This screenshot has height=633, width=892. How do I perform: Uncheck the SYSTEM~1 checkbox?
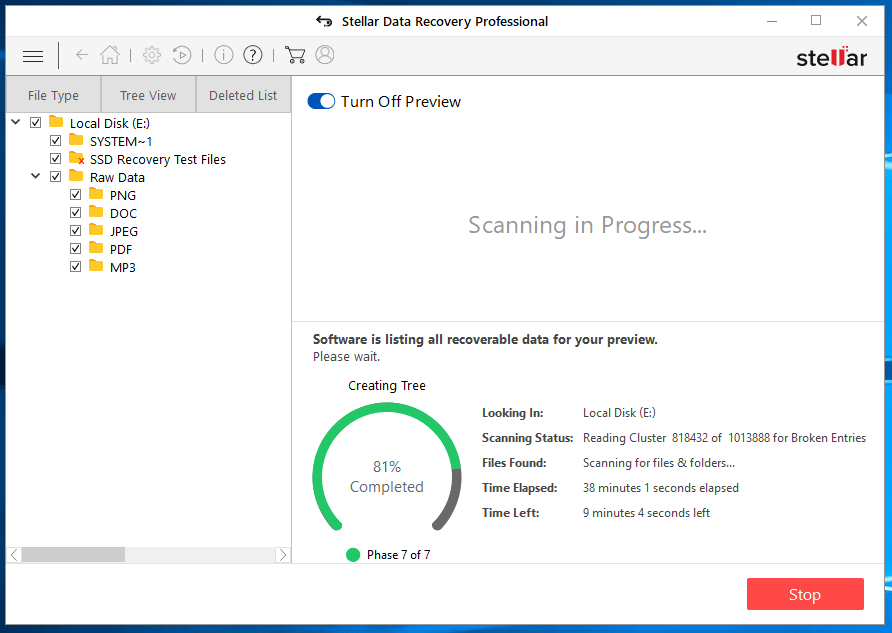pos(55,140)
